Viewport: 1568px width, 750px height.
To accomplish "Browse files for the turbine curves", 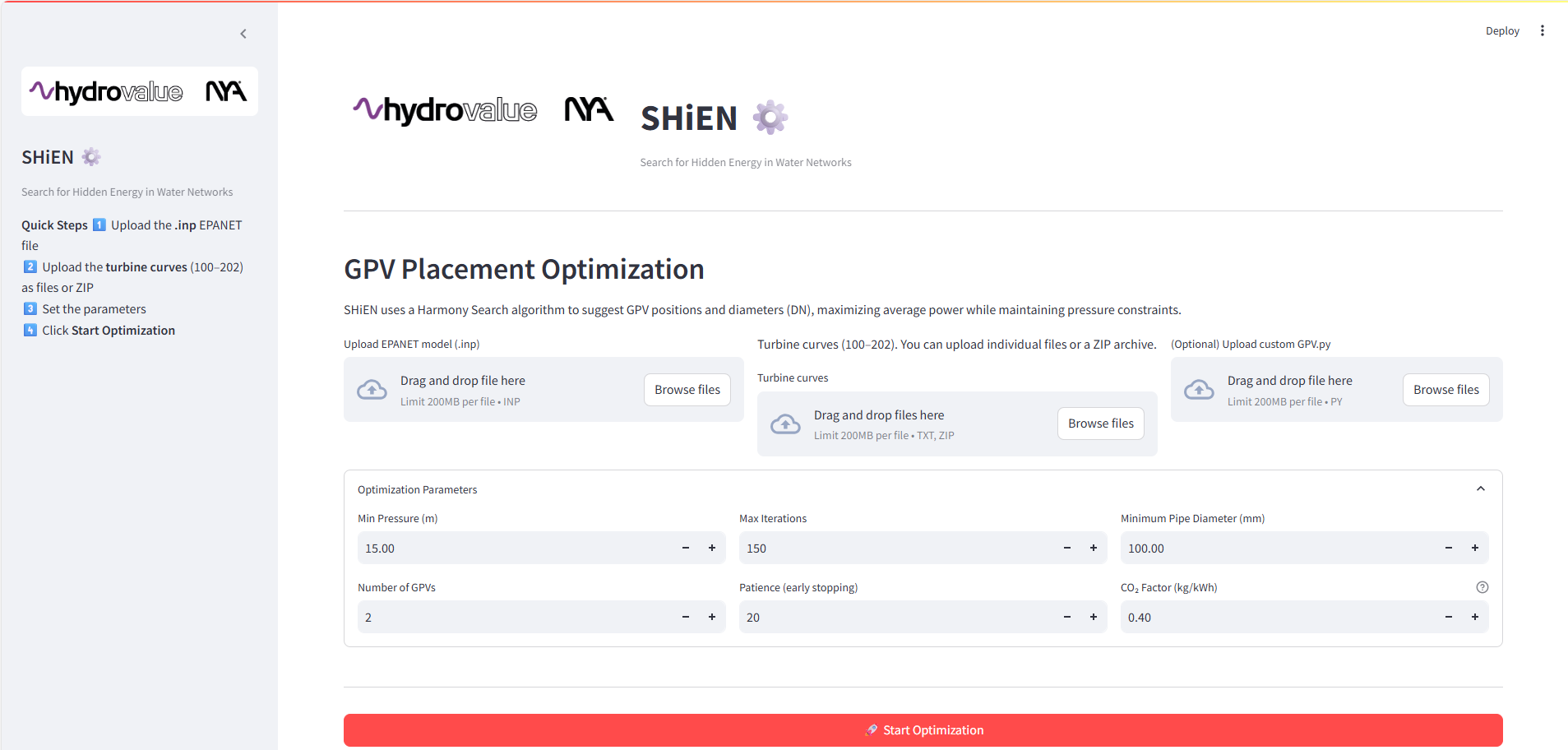I will click(x=1101, y=424).
